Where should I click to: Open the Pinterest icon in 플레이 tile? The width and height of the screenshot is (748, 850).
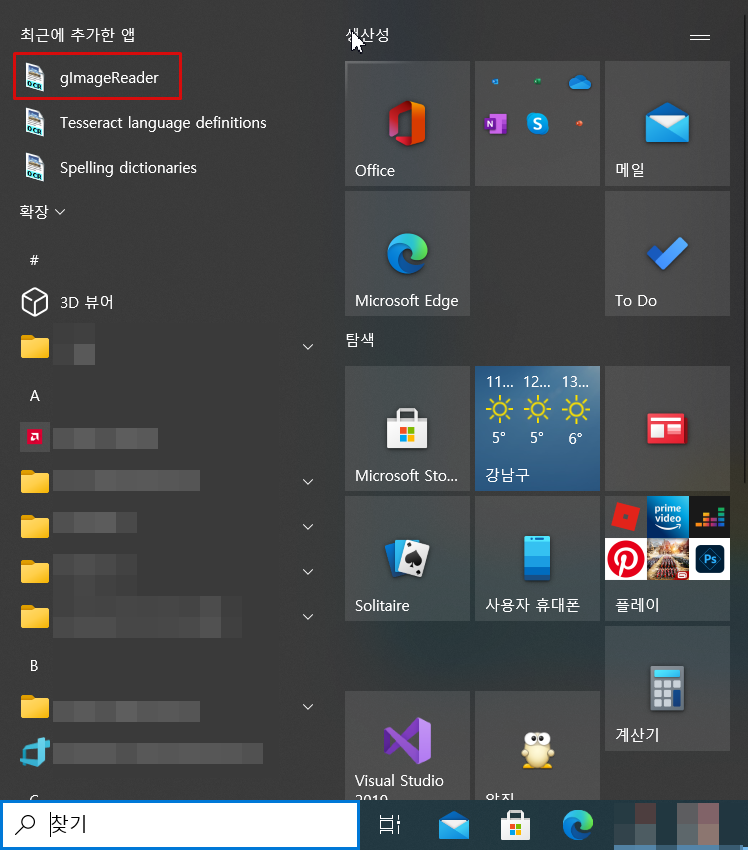point(626,559)
